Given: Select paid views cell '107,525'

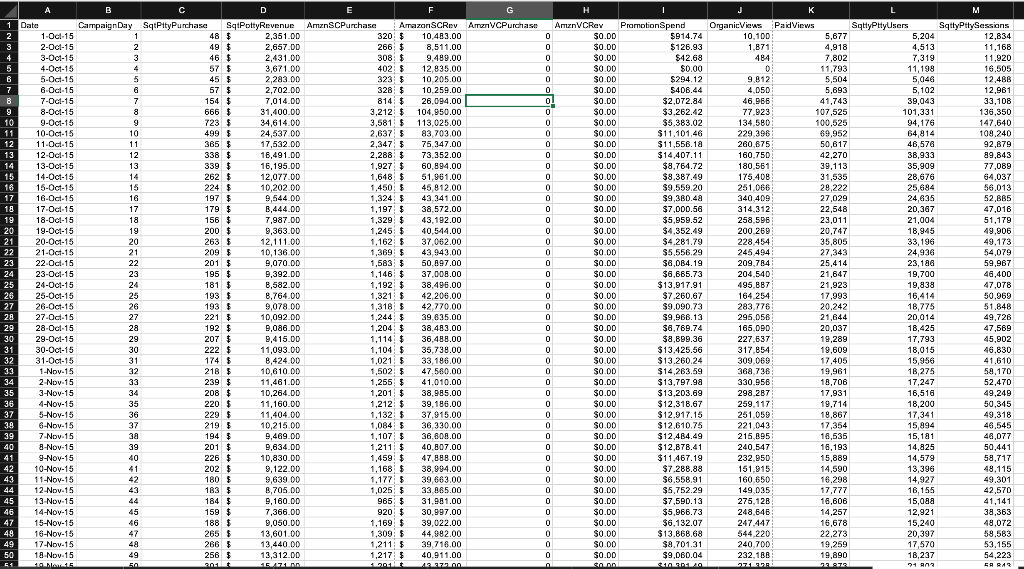Looking at the screenshot, I should tap(810, 112).
